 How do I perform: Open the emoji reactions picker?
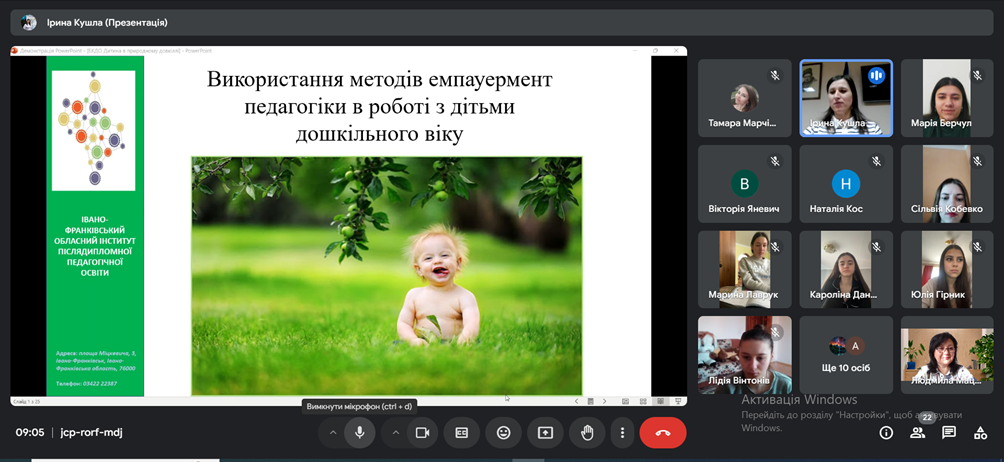[x=504, y=433]
